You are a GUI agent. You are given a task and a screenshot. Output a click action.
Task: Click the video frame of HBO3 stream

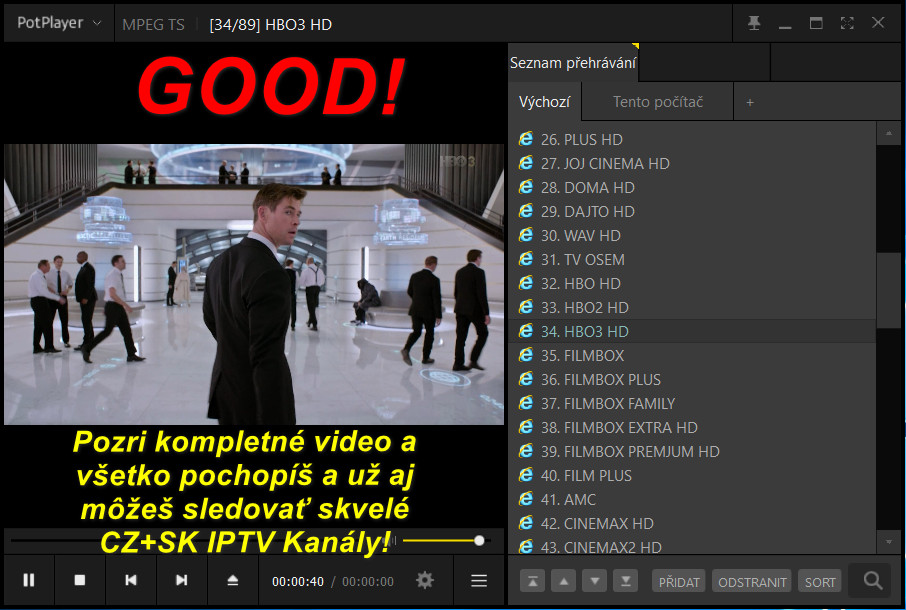(254, 284)
